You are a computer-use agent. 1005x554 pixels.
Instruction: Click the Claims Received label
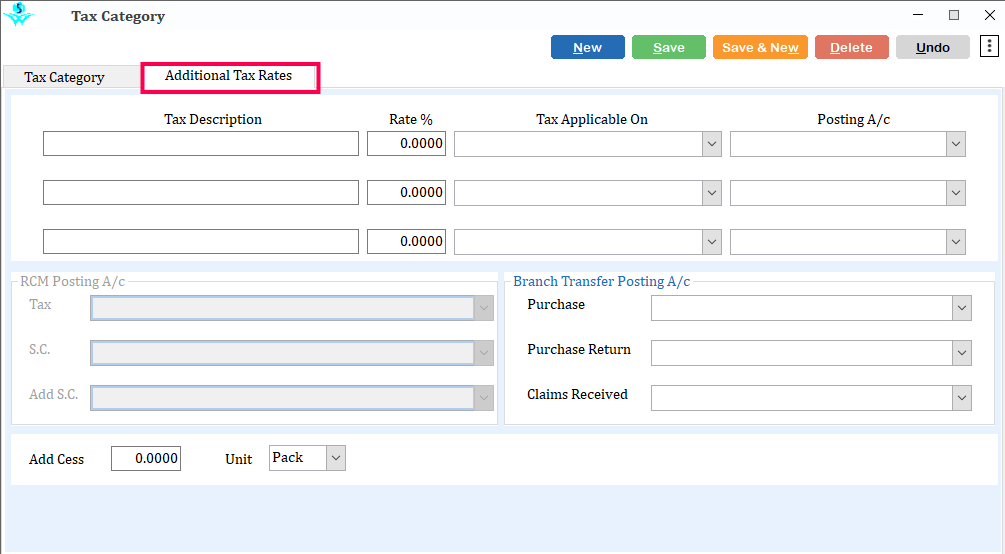(577, 394)
